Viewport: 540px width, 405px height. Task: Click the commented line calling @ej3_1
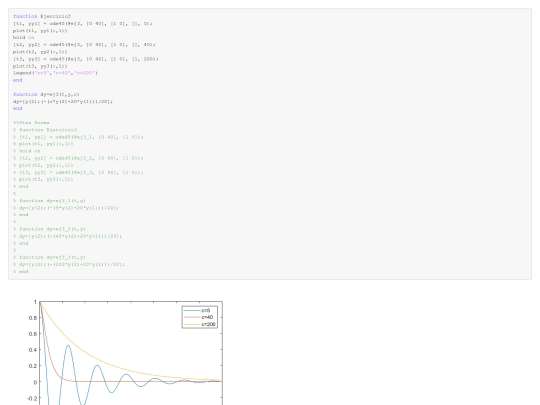(x=78, y=137)
